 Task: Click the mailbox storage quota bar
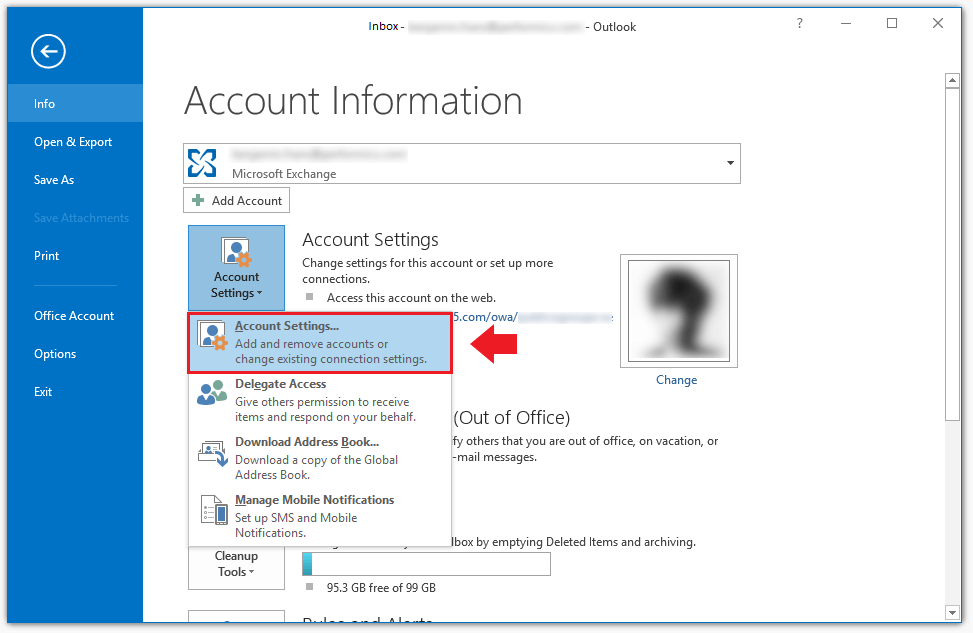[x=425, y=564]
